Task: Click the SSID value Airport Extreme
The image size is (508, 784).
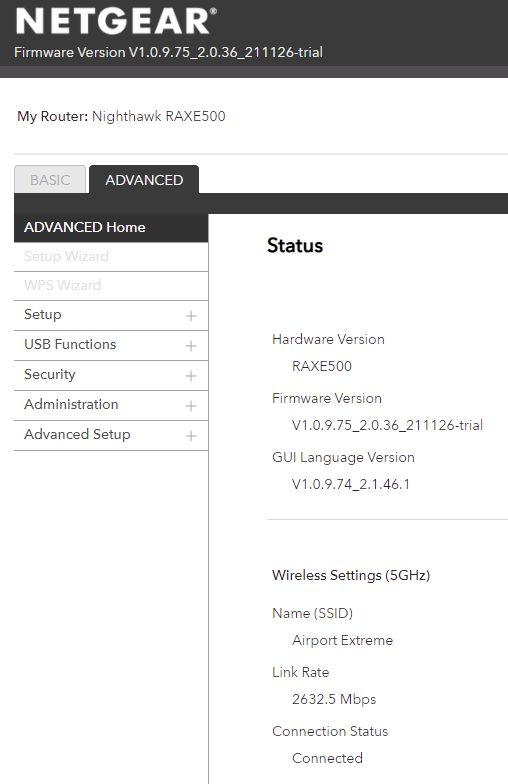Action: click(342, 640)
